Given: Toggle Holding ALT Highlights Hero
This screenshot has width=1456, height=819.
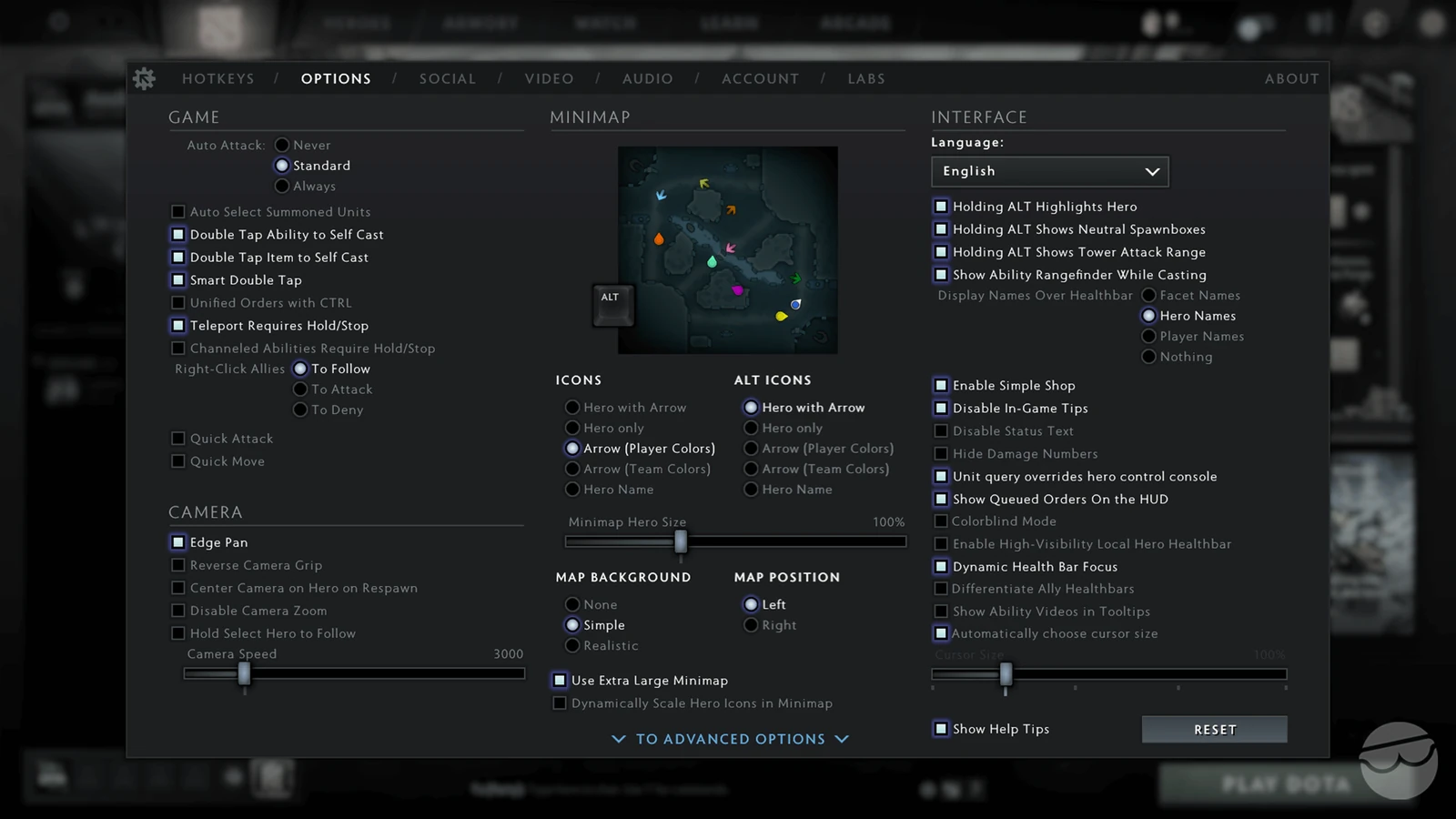Looking at the screenshot, I should (941, 207).
